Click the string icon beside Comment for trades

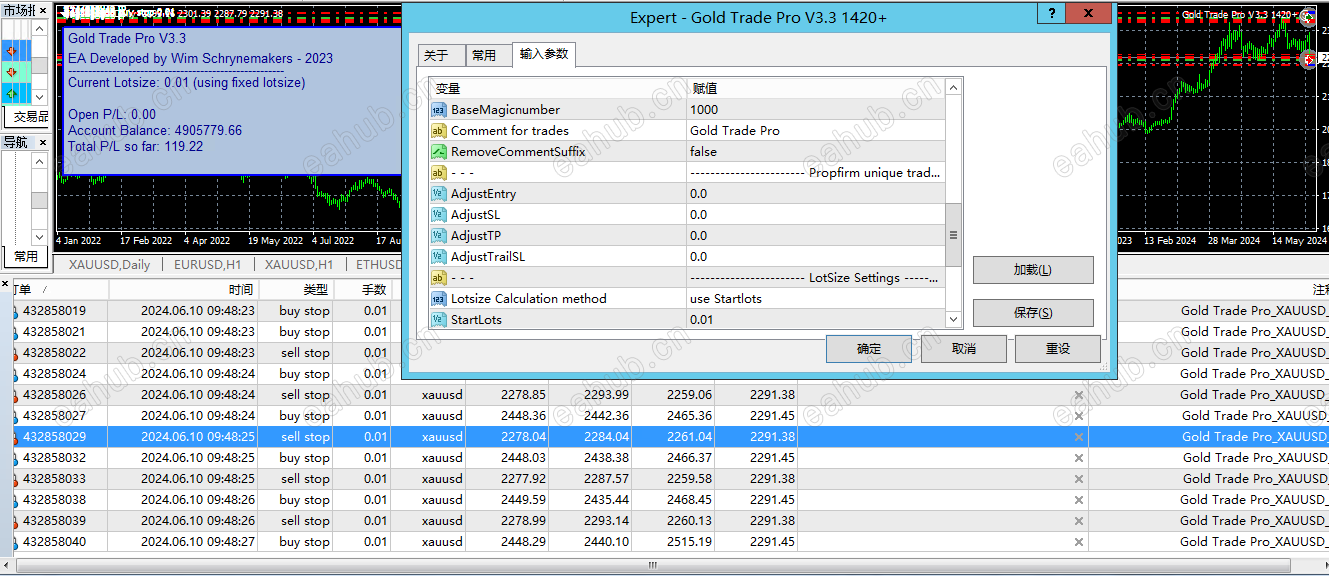point(438,131)
